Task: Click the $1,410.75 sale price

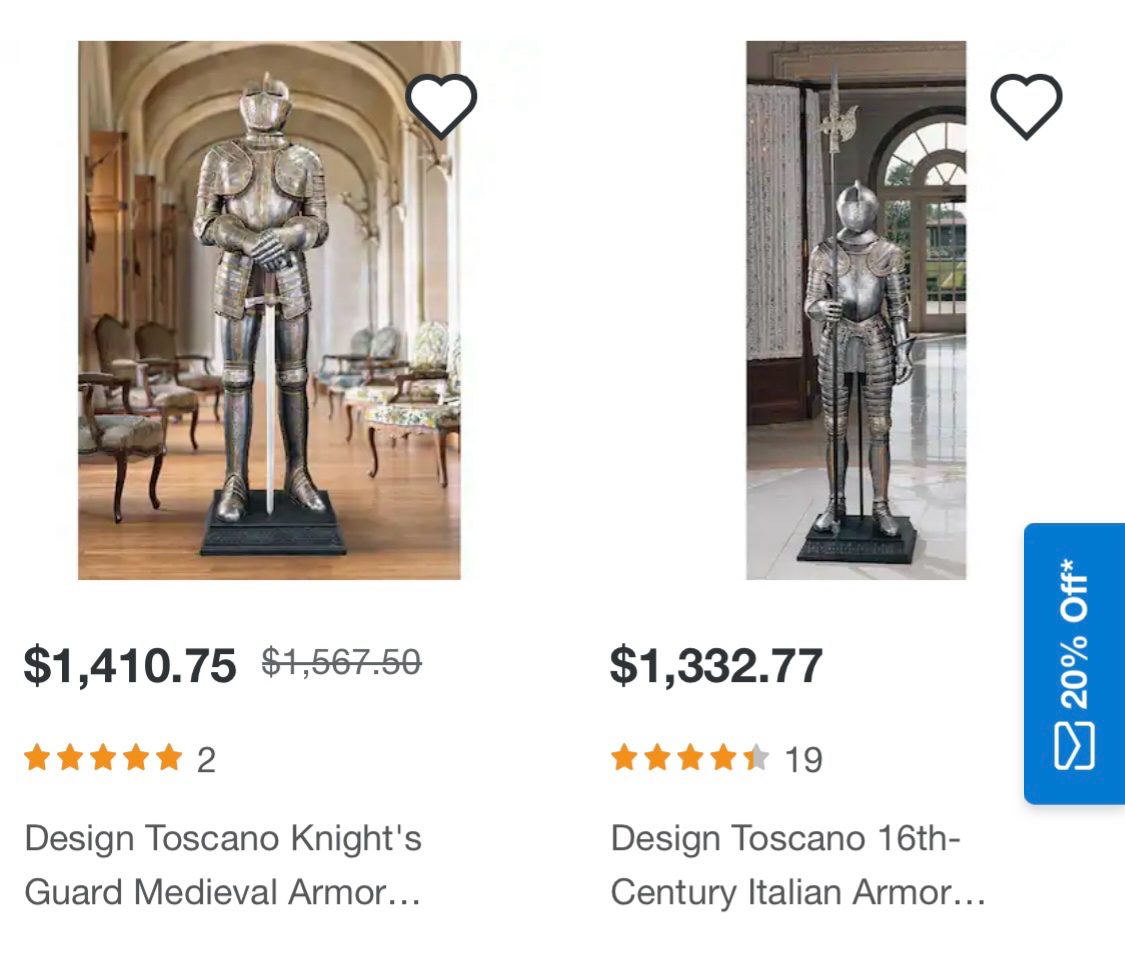Action: (130, 666)
